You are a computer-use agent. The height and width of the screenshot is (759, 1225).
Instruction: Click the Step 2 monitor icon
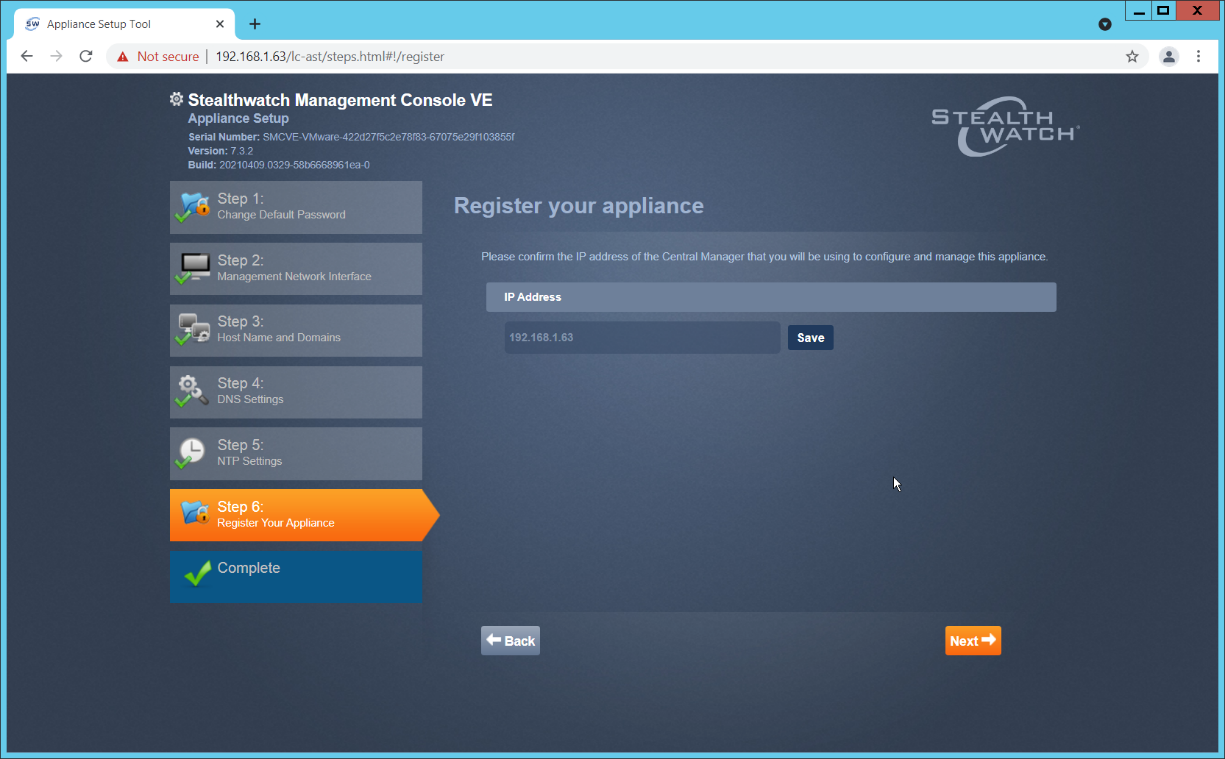[x=193, y=269]
